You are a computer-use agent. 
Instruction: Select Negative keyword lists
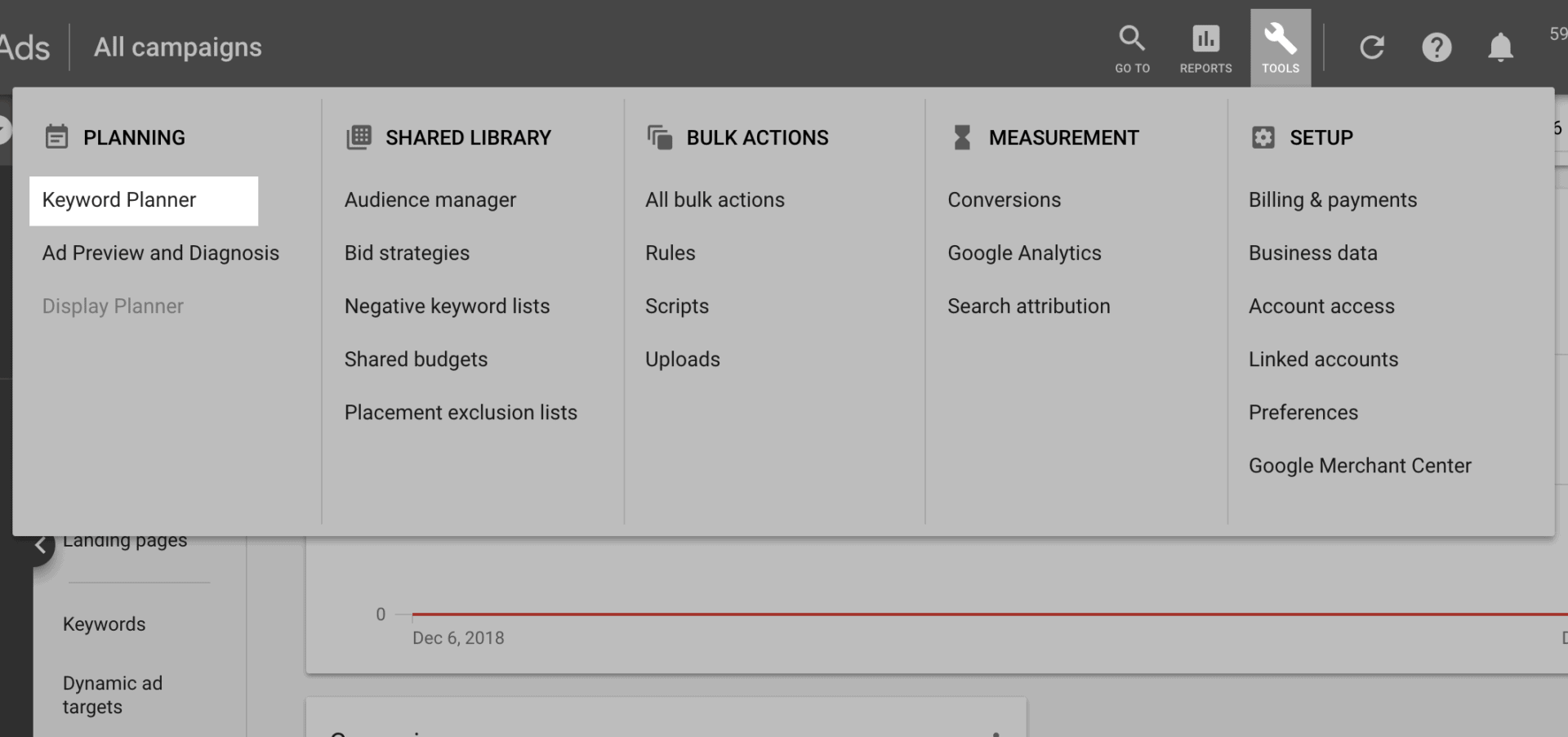point(447,306)
